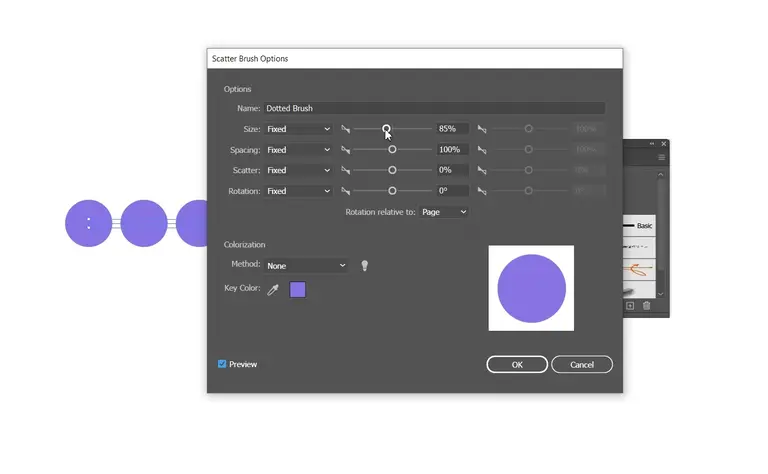The image size is (768, 474).
Task: Open the Scatter Fixed dropdown
Action: (x=298, y=170)
